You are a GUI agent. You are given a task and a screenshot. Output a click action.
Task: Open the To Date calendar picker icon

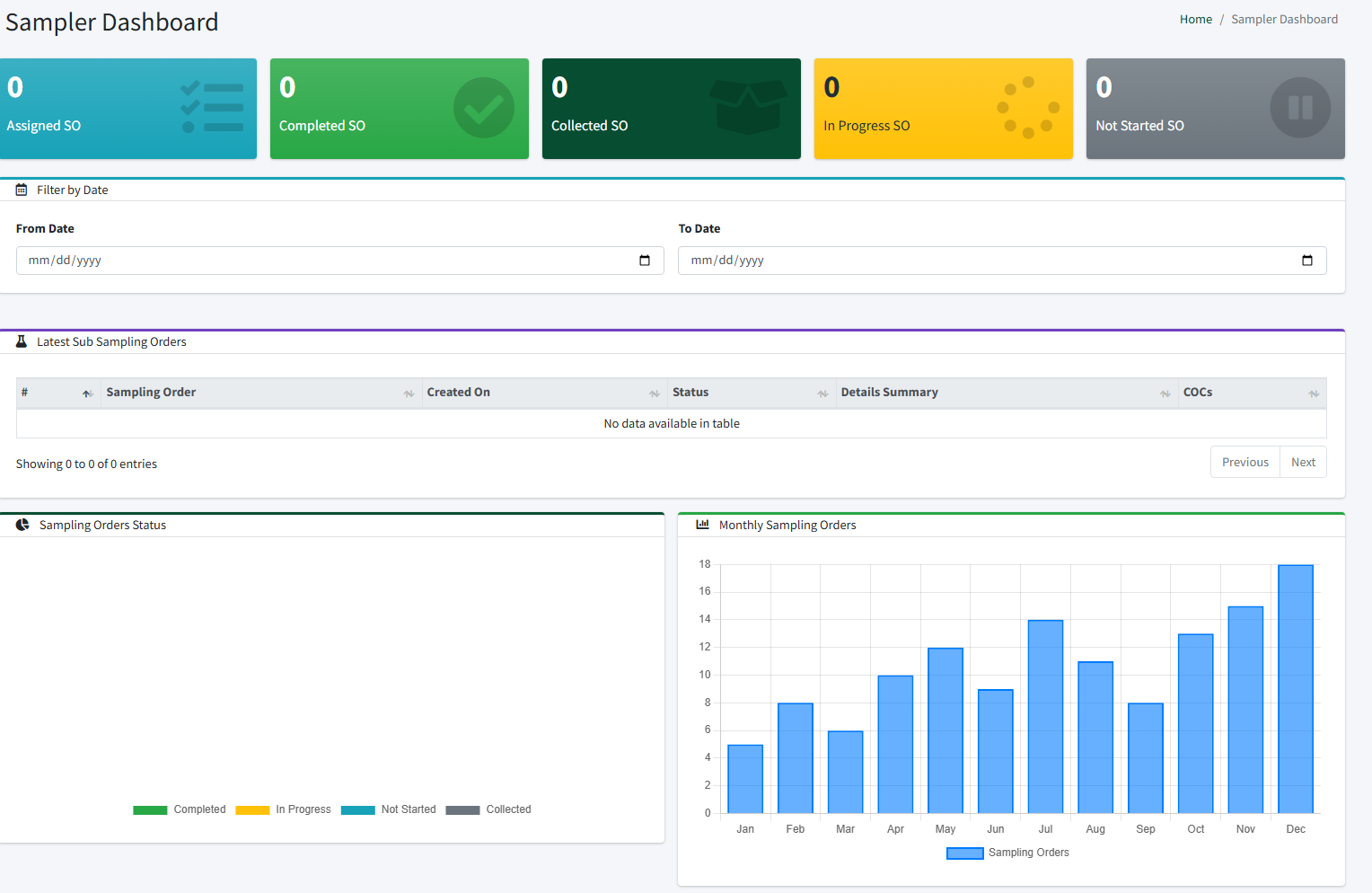[x=1306, y=261]
